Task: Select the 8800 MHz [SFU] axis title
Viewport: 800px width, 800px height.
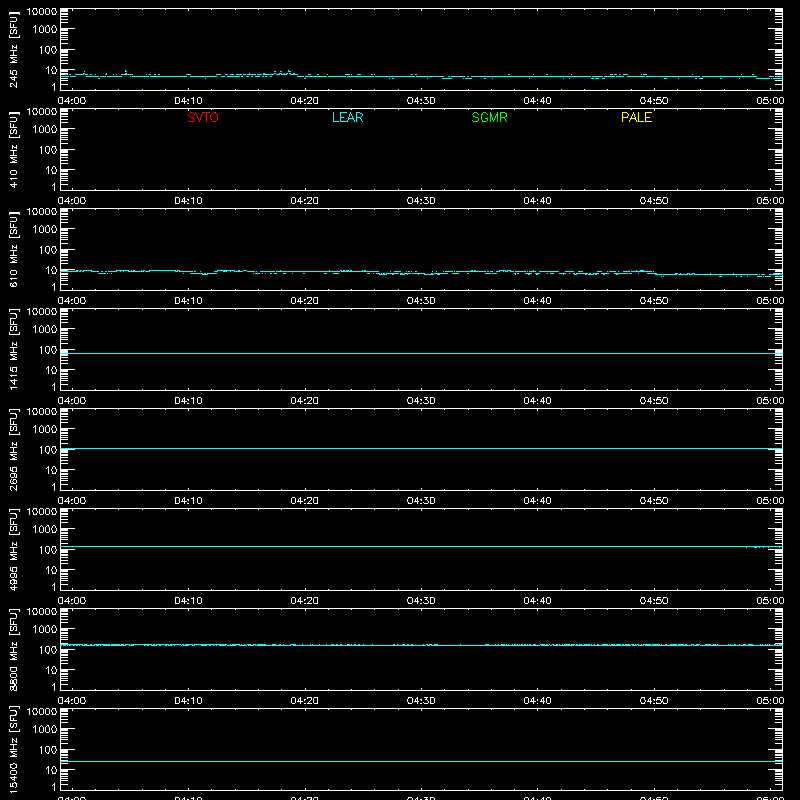Action: [13, 649]
